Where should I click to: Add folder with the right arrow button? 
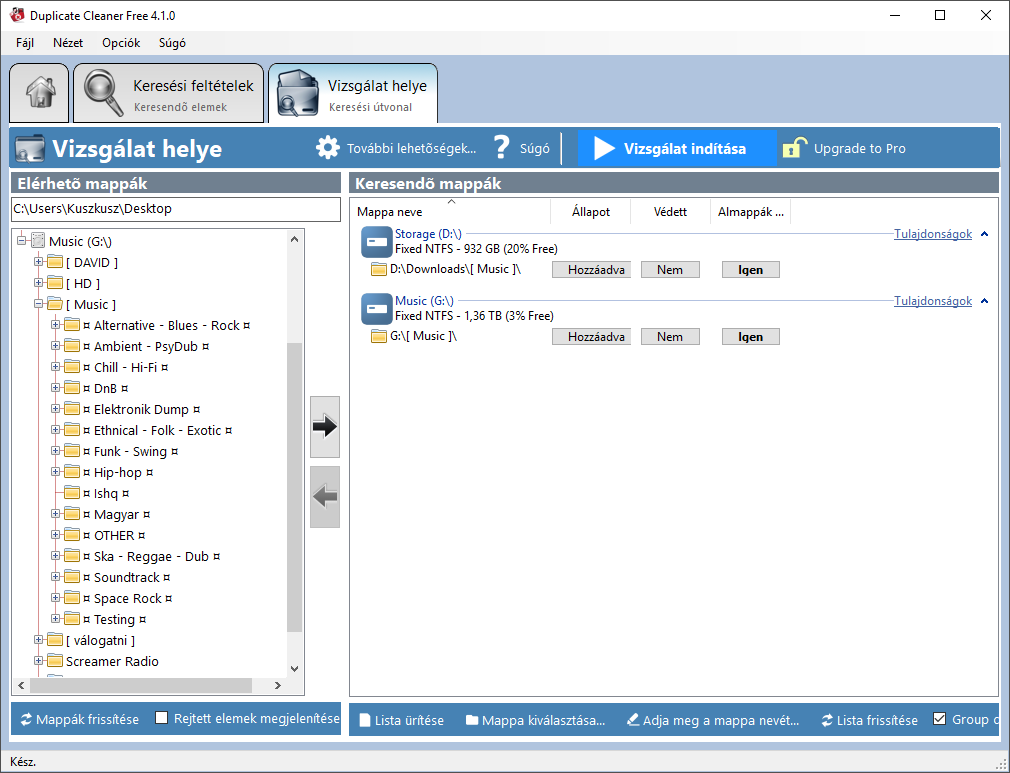pyautogui.click(x=325, y=426)
